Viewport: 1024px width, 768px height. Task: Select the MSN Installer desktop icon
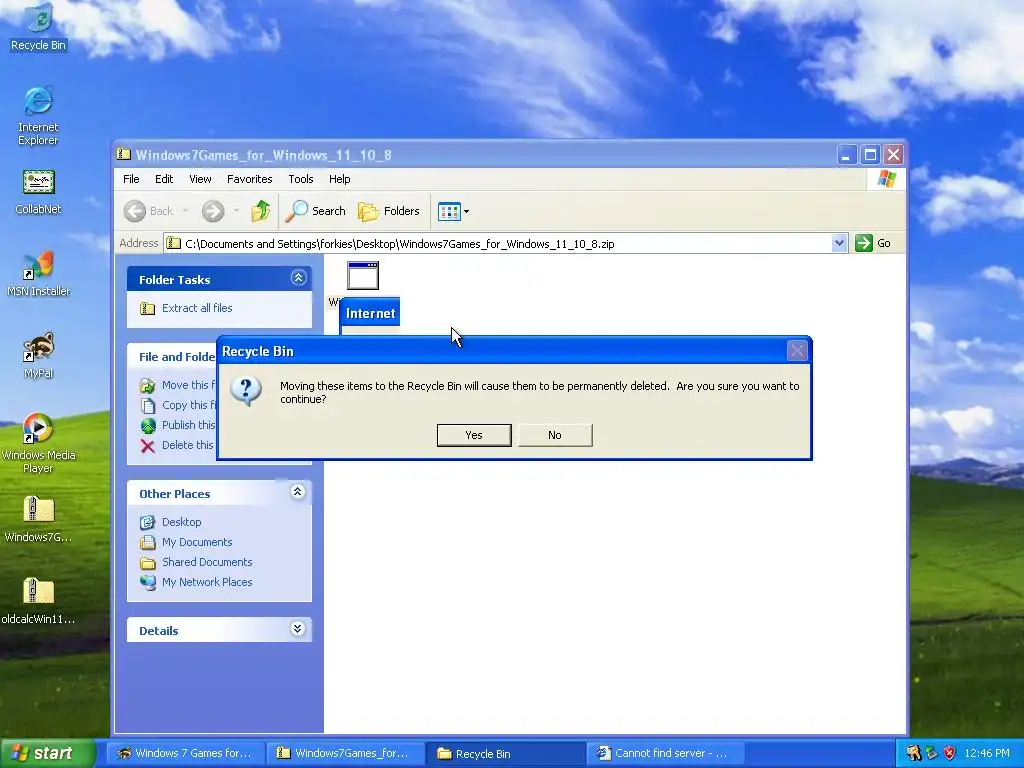click(x=38, y=274)
